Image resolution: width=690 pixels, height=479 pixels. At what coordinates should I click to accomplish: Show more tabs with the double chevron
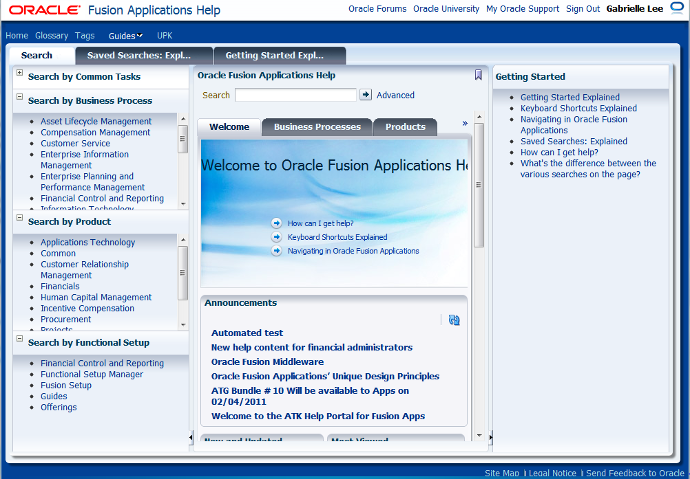(x=465, y=123)
